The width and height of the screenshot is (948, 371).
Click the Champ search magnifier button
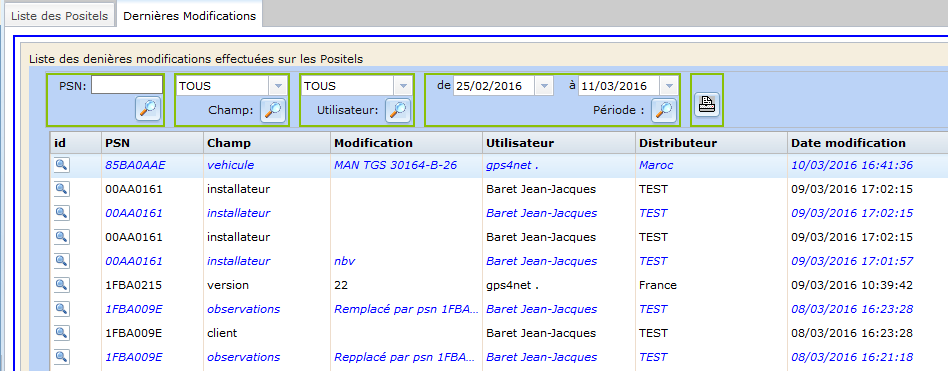[x=273, y=111]
